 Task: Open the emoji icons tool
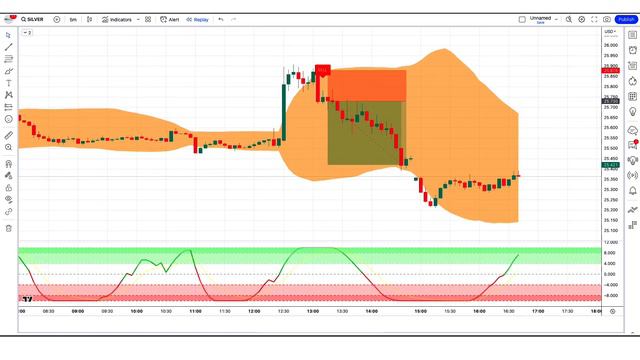click(9, 119)
